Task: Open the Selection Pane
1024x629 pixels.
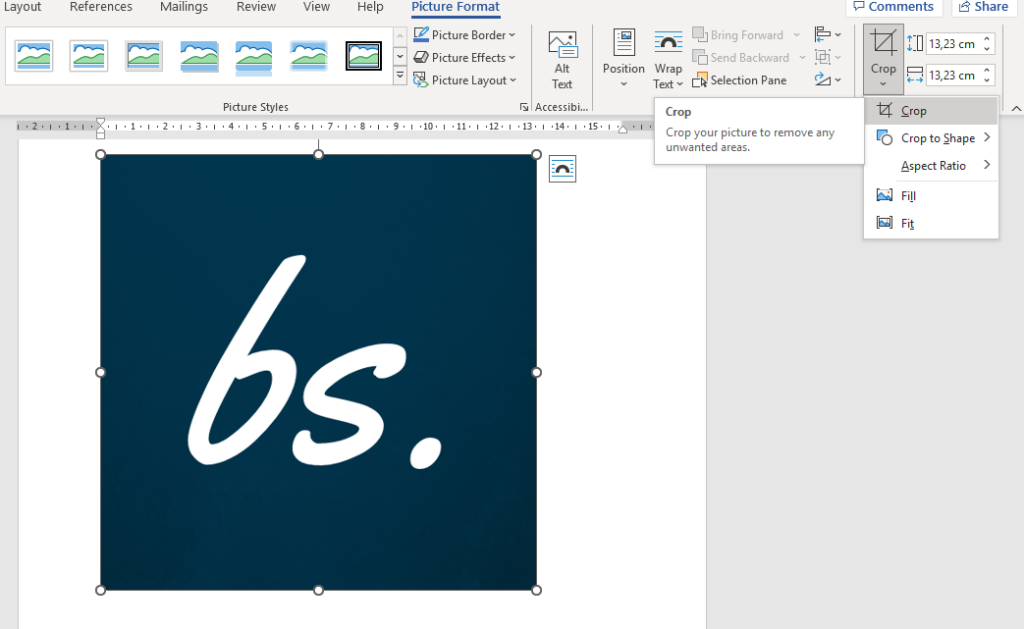Action: pos(740,80)
